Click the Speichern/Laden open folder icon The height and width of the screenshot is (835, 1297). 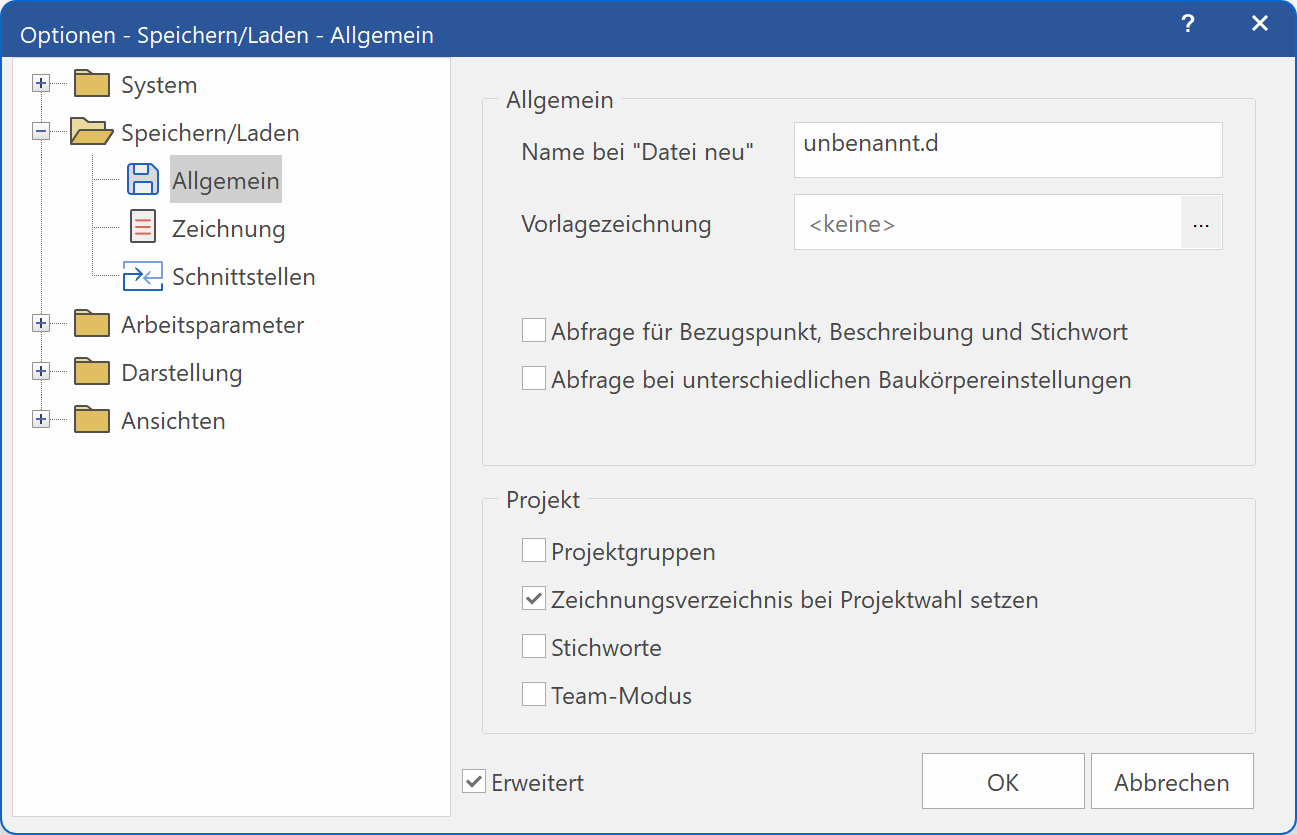point(91,132)
